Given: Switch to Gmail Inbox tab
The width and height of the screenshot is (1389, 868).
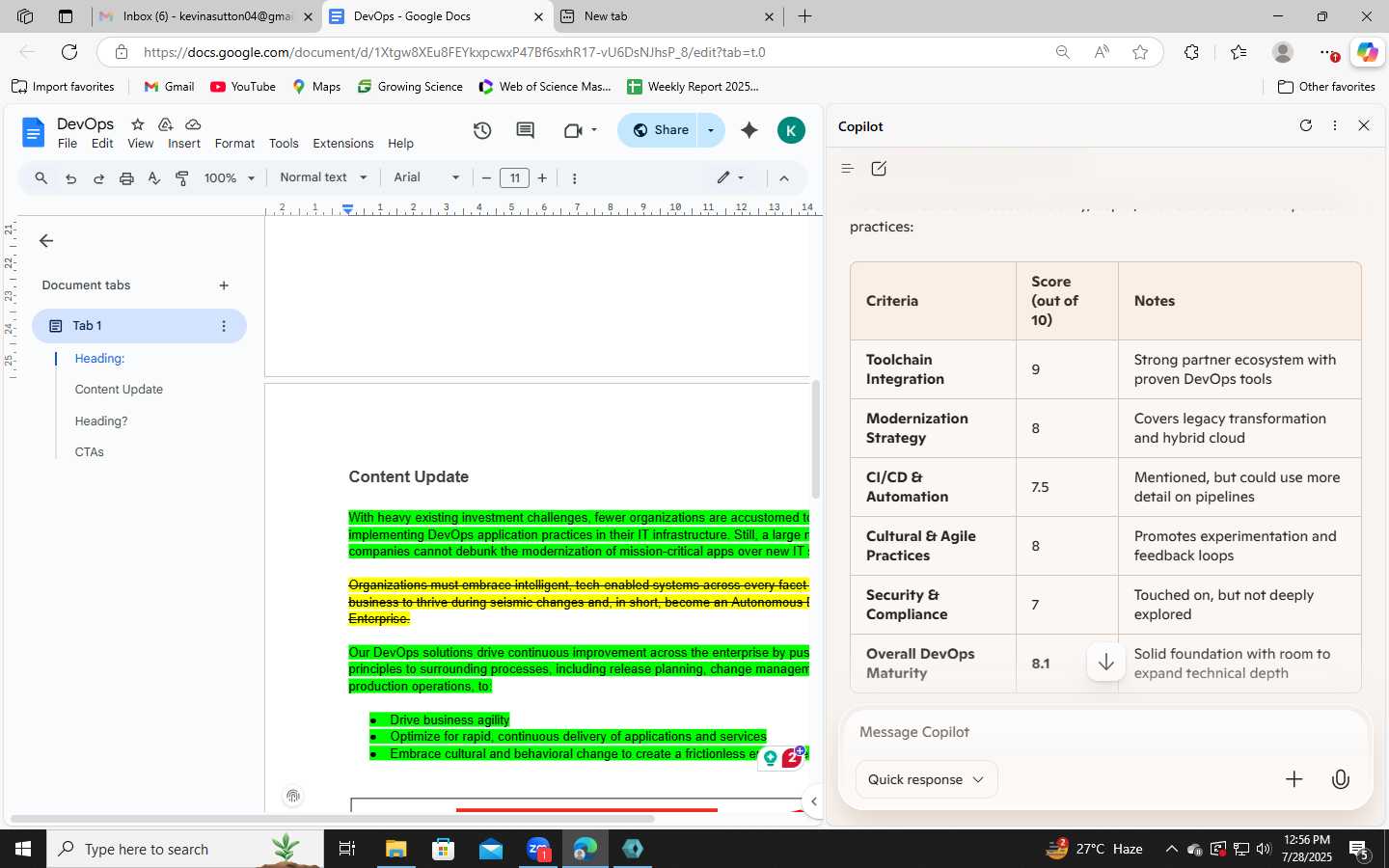Looking at the screenshot, I should click(207, 16).
